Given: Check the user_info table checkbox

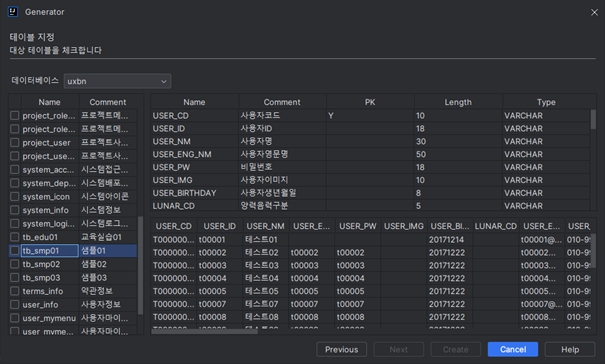Looking at the screenshot, I should coord(15,305).
